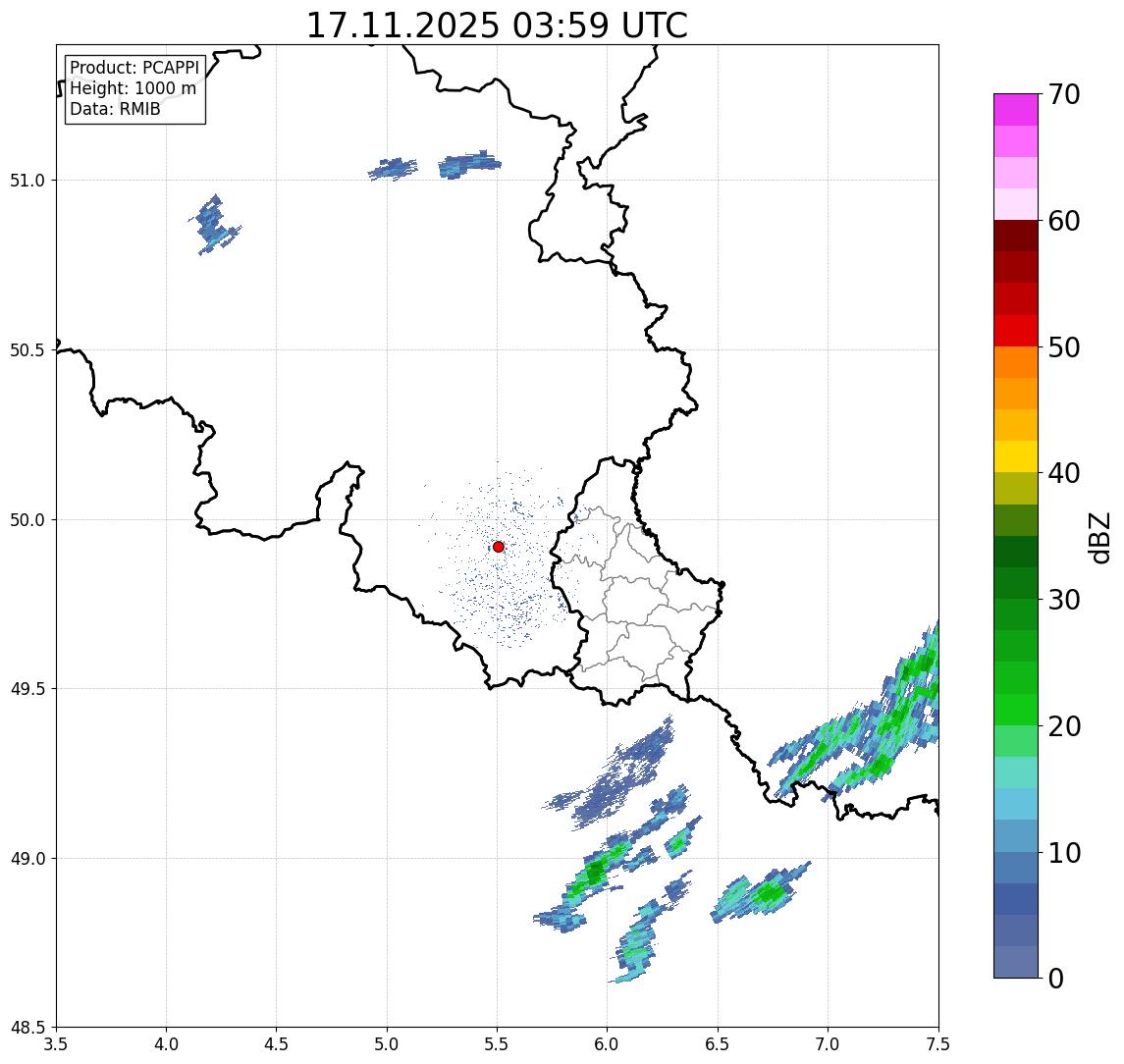Click the latitude axis label 50.0
The image size is (1124, 1064).
27,520
